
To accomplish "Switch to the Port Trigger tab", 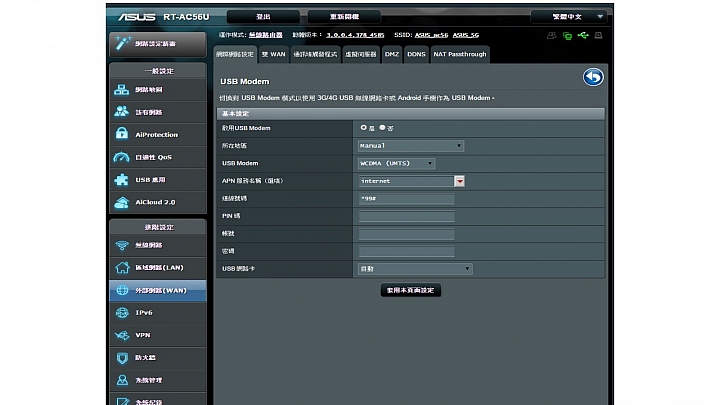I will [315, 54].
